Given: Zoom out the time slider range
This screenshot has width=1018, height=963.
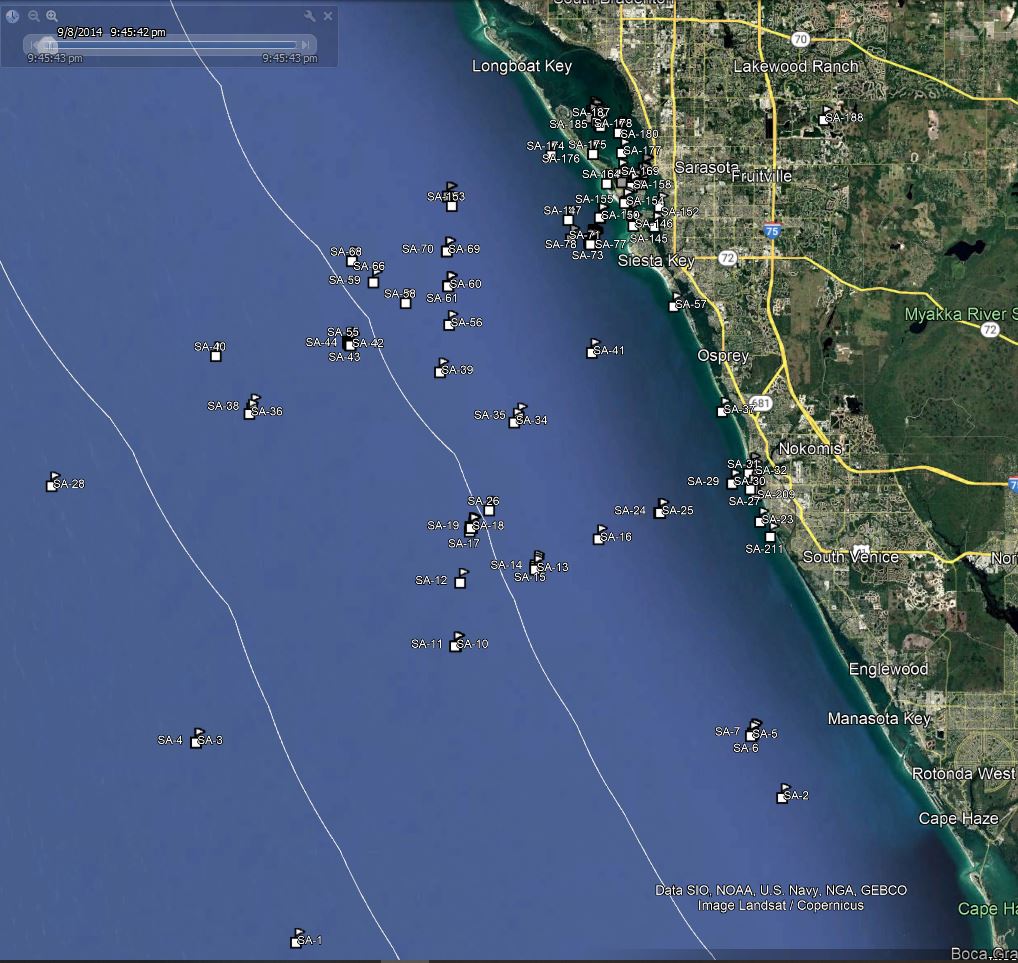Looking at the screenshot, I should (x=34, y=16).
